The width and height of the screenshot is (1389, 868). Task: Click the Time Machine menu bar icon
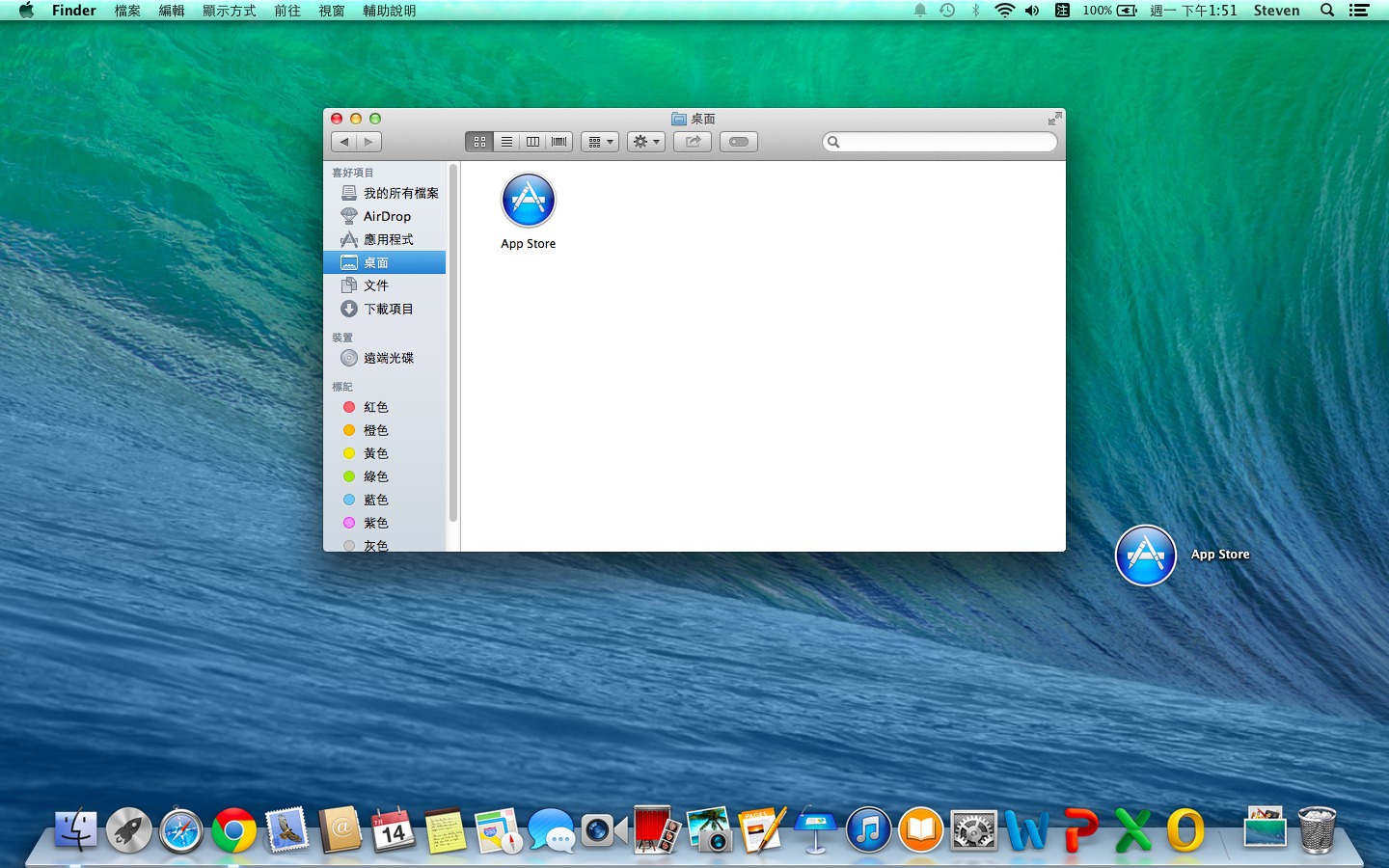[947, 11]
